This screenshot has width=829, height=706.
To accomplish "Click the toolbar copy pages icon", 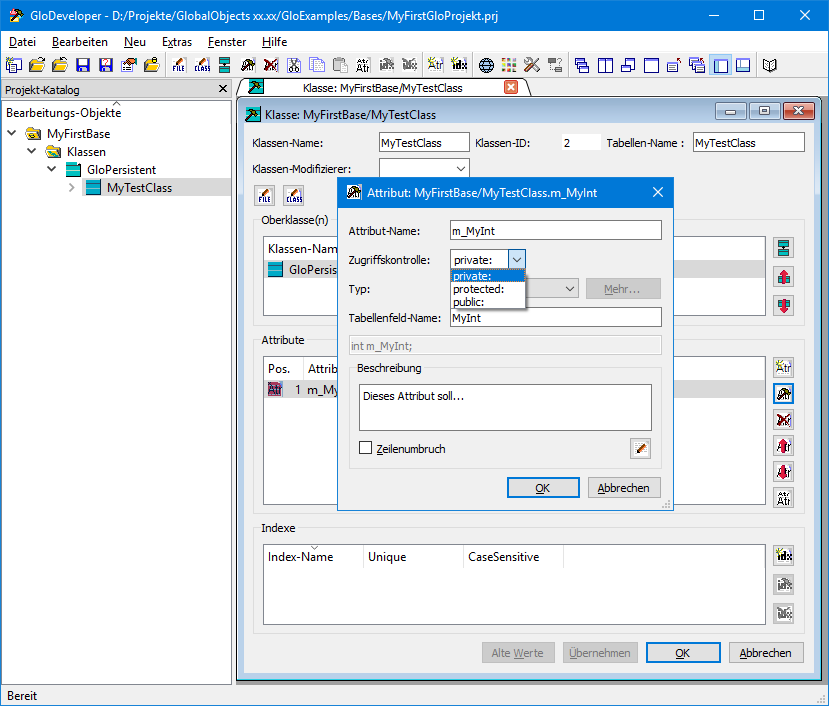I will (317, 65).
